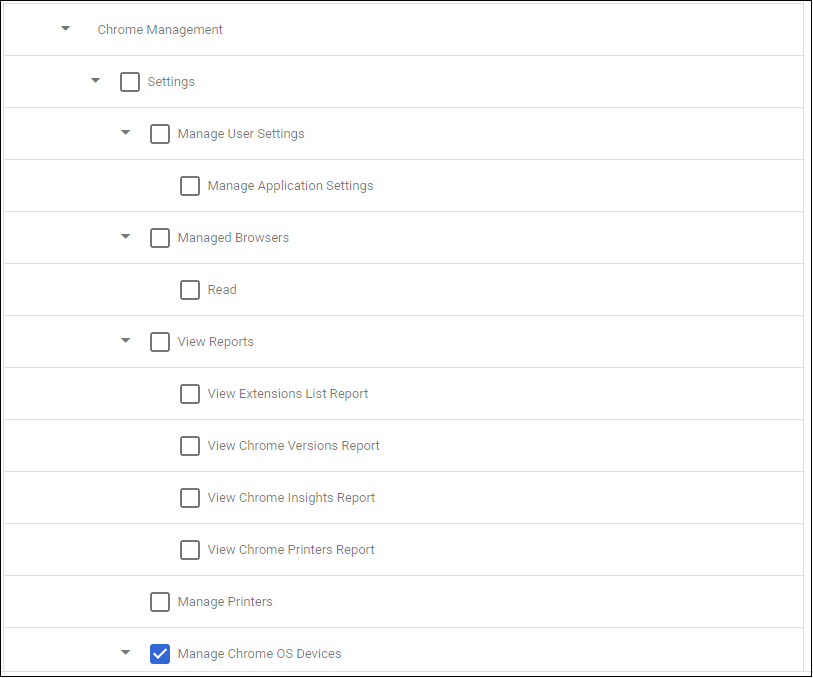
Task: Check View Chrome Insights Report
Action: pos(190,497)
